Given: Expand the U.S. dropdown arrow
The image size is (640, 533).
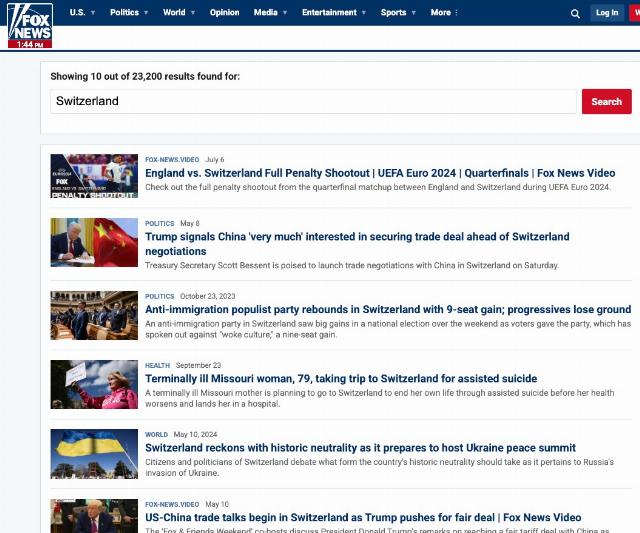Looking at the screenshot, I should pyautogui.click(x=93, y=13).
